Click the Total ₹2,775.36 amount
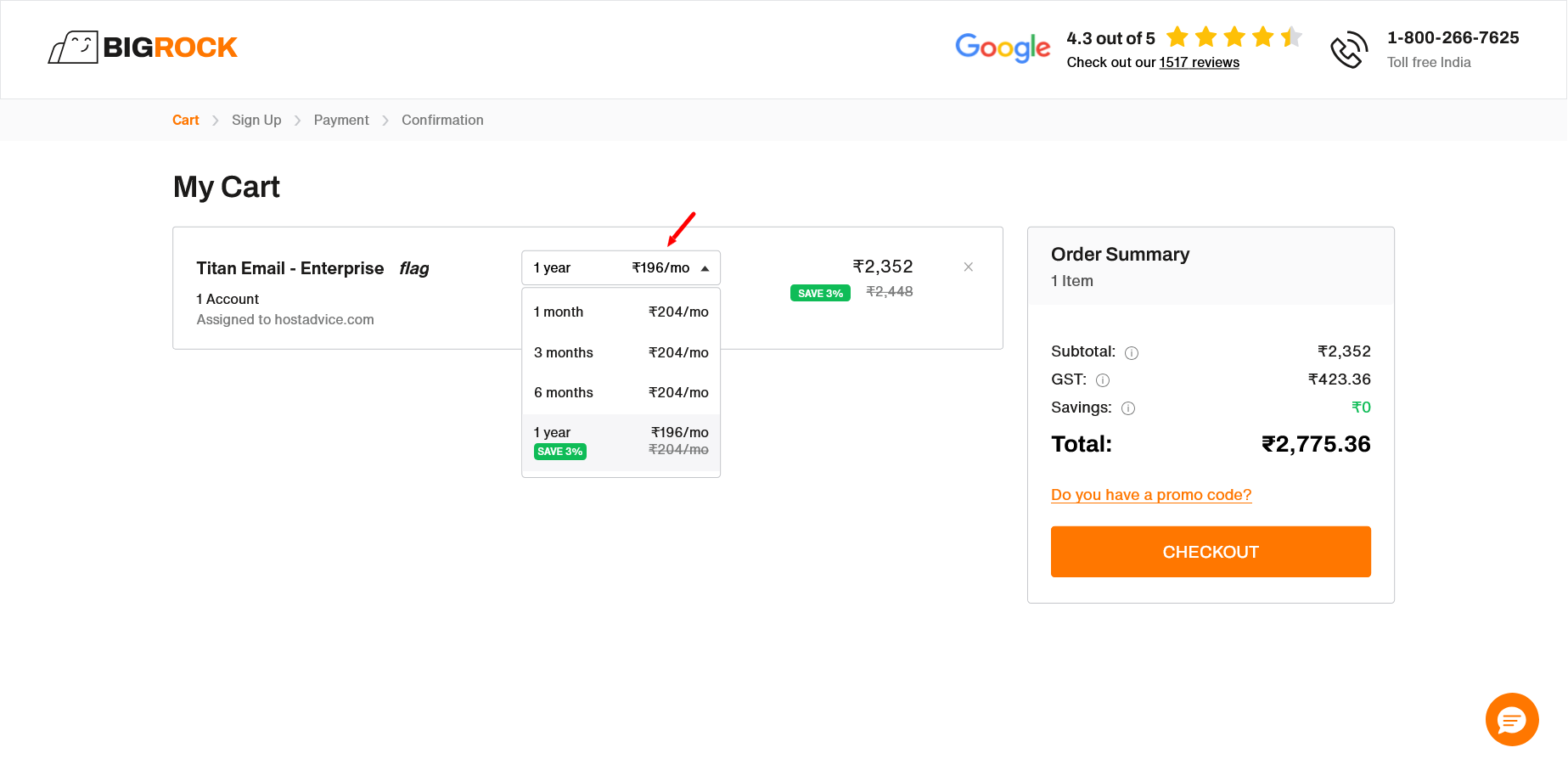 point(1316,444)
